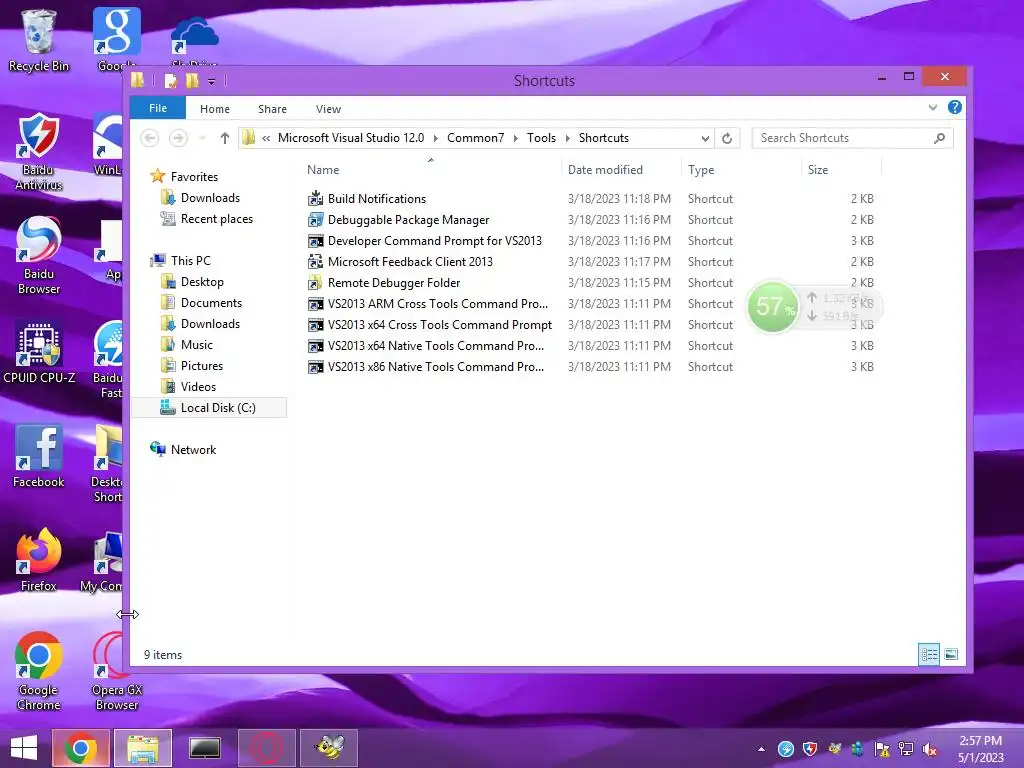1024x768 pixels.
Task: Customize Quick Access Toolbar dropdown
Action: pyautogui.click(x=212, y=81)
